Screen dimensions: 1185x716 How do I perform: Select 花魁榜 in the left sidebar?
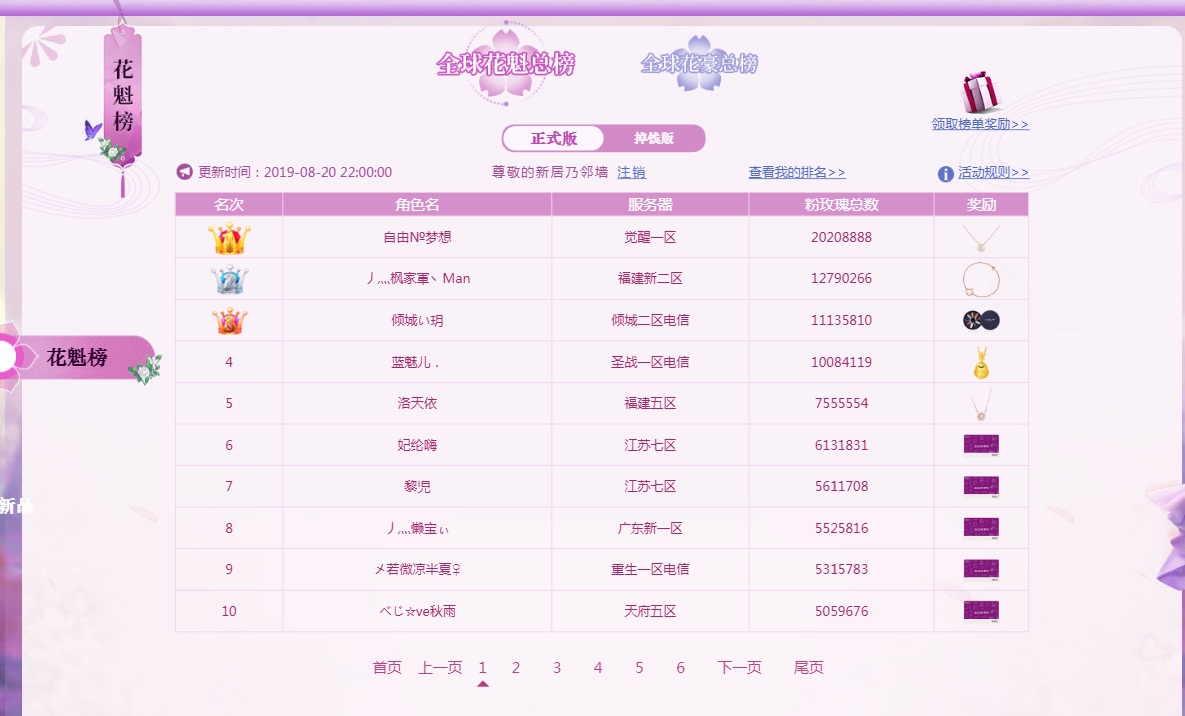coord(78,357)
